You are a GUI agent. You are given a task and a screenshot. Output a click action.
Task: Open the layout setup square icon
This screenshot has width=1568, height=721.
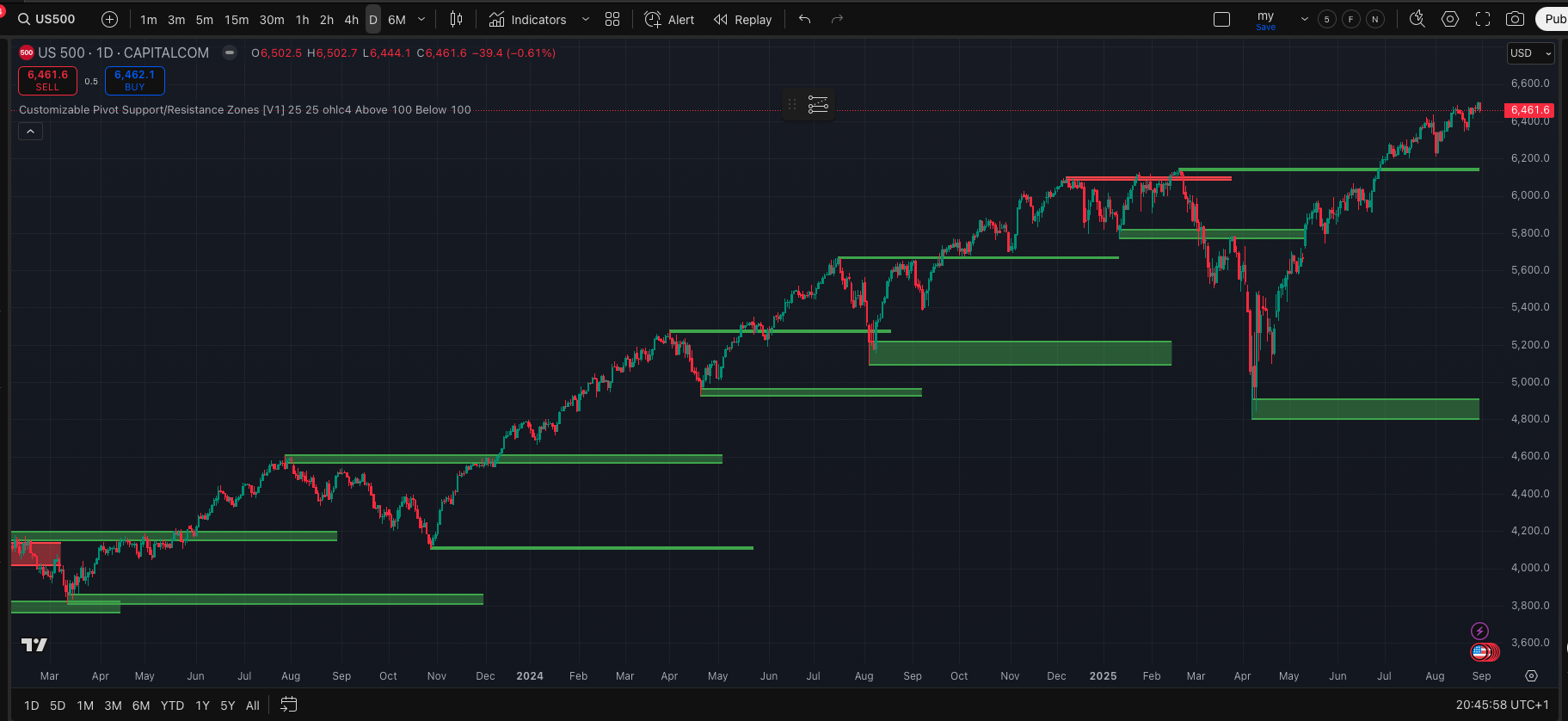click(x=1221, y=19)
